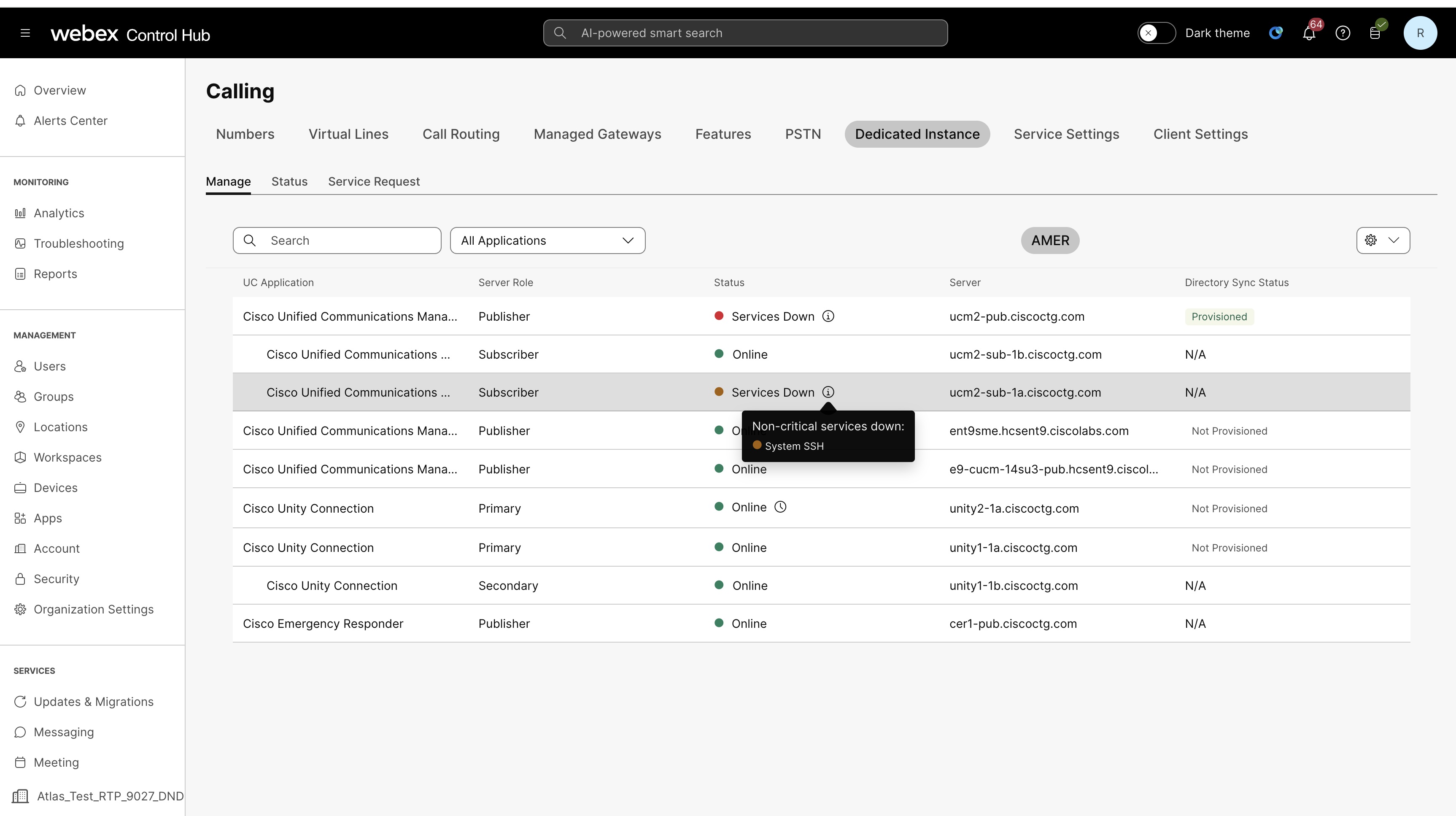Image resolution: width=1456 pixels, height=816 pixels.
Task: Open the task status list icon
Action: point(1376,33)
